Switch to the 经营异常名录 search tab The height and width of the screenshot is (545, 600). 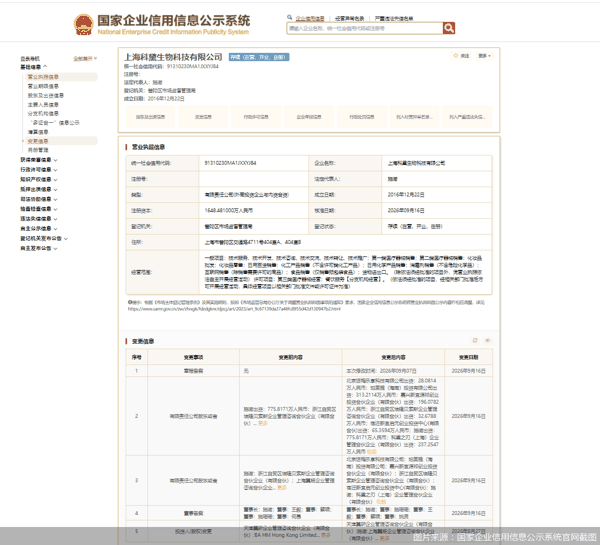pyautogui.click(x=349, y=18)
